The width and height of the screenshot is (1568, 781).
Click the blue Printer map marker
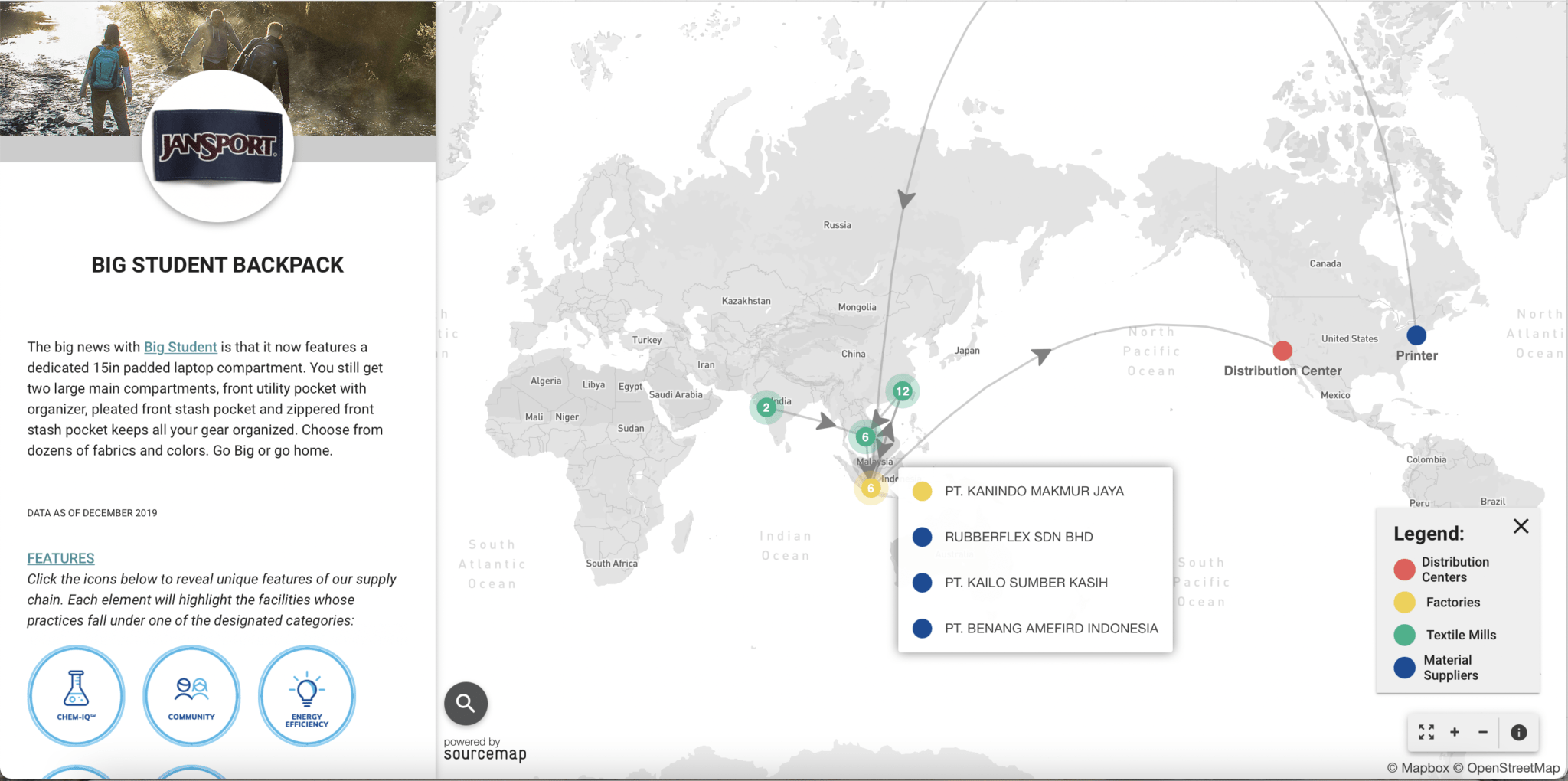pyautogui.click(x=1416, y=335)
